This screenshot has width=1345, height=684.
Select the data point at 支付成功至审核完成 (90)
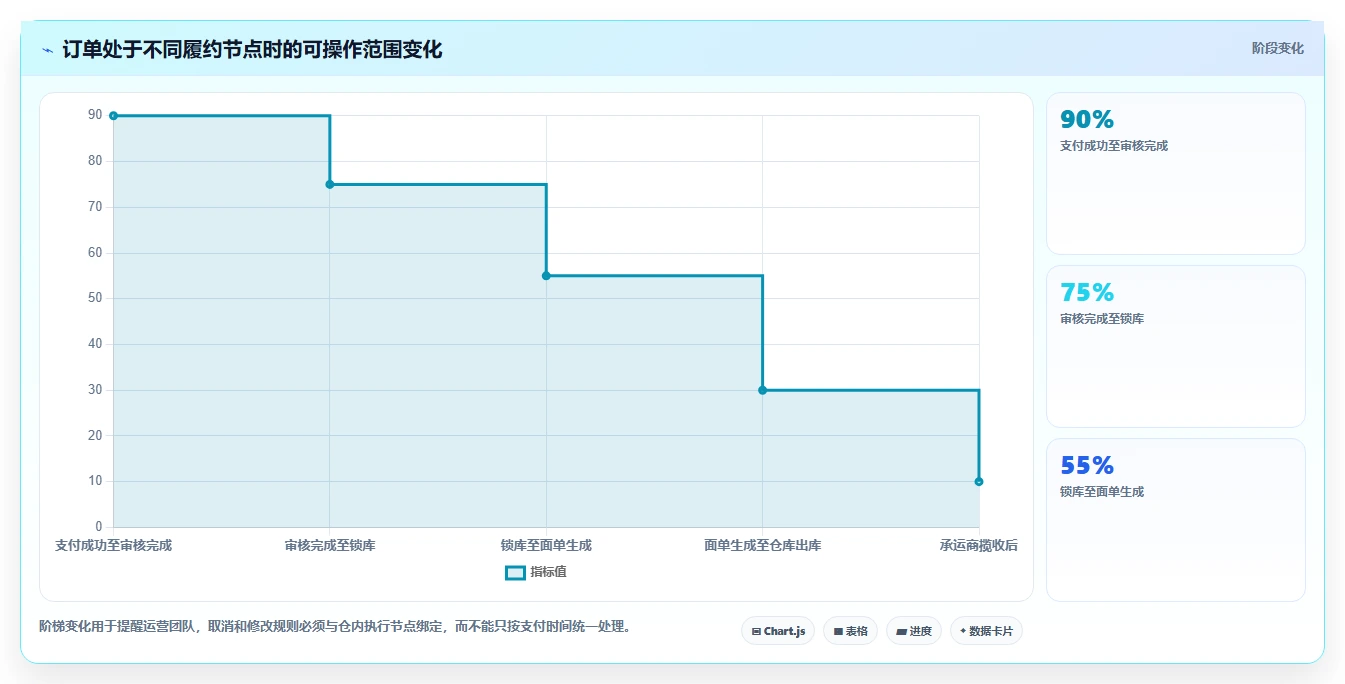click(x=113, y=116)
